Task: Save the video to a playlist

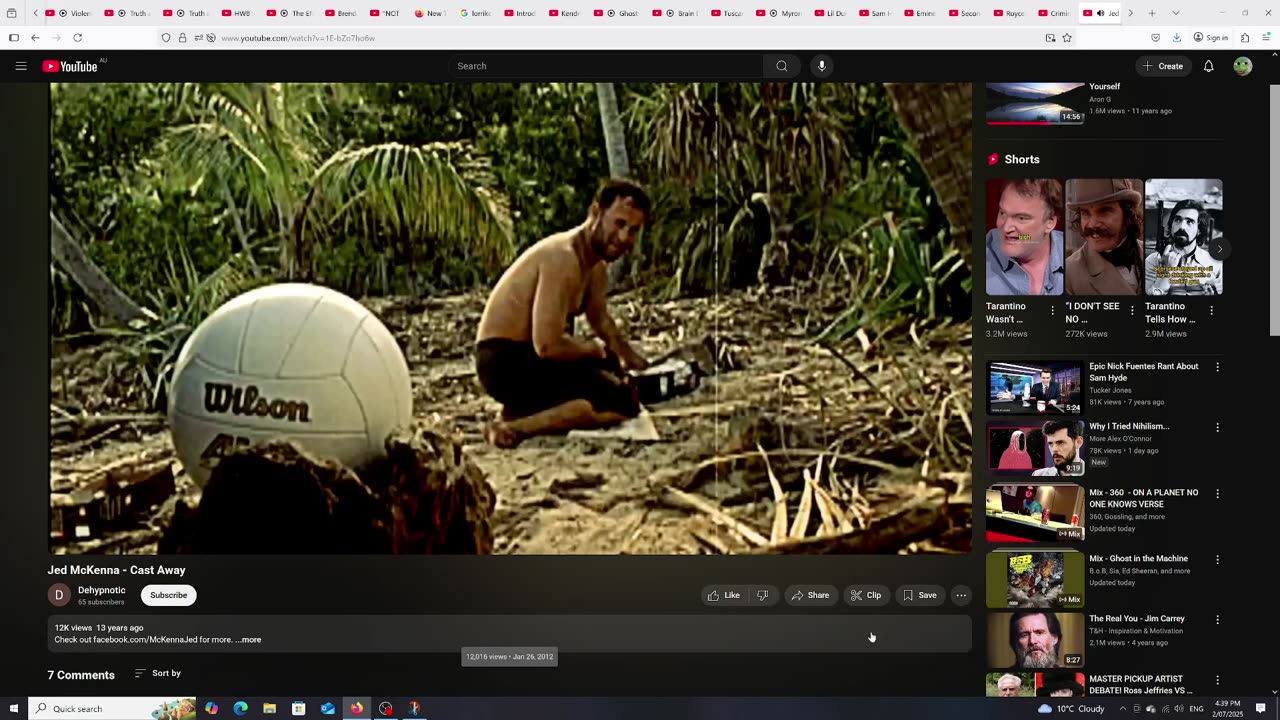Action: coord(919,595)
